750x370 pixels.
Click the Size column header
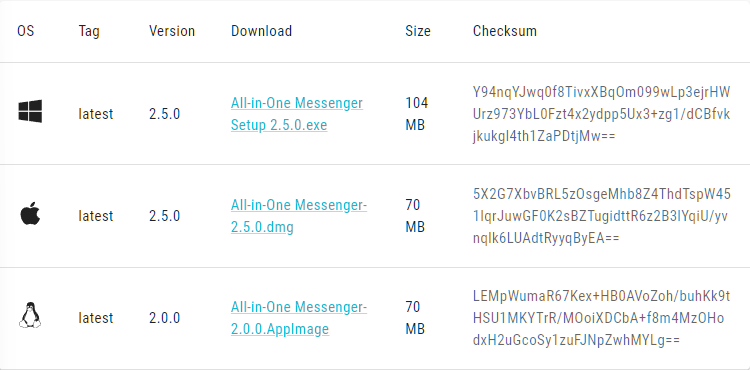point(418,31)
